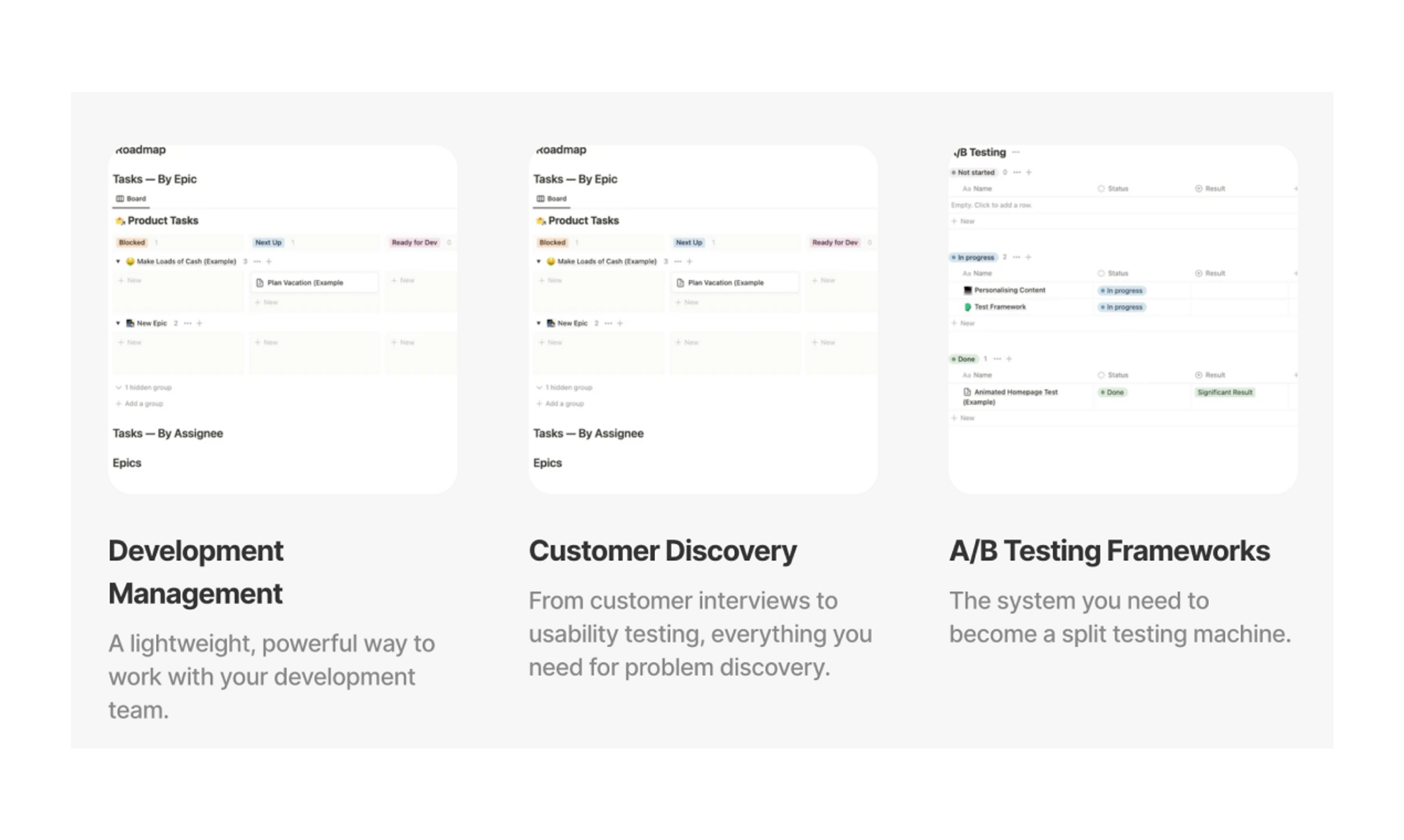Click In progress status of Personalising Content
Viewport: 1404px width, 840px height.
[x=1122, y=291]
